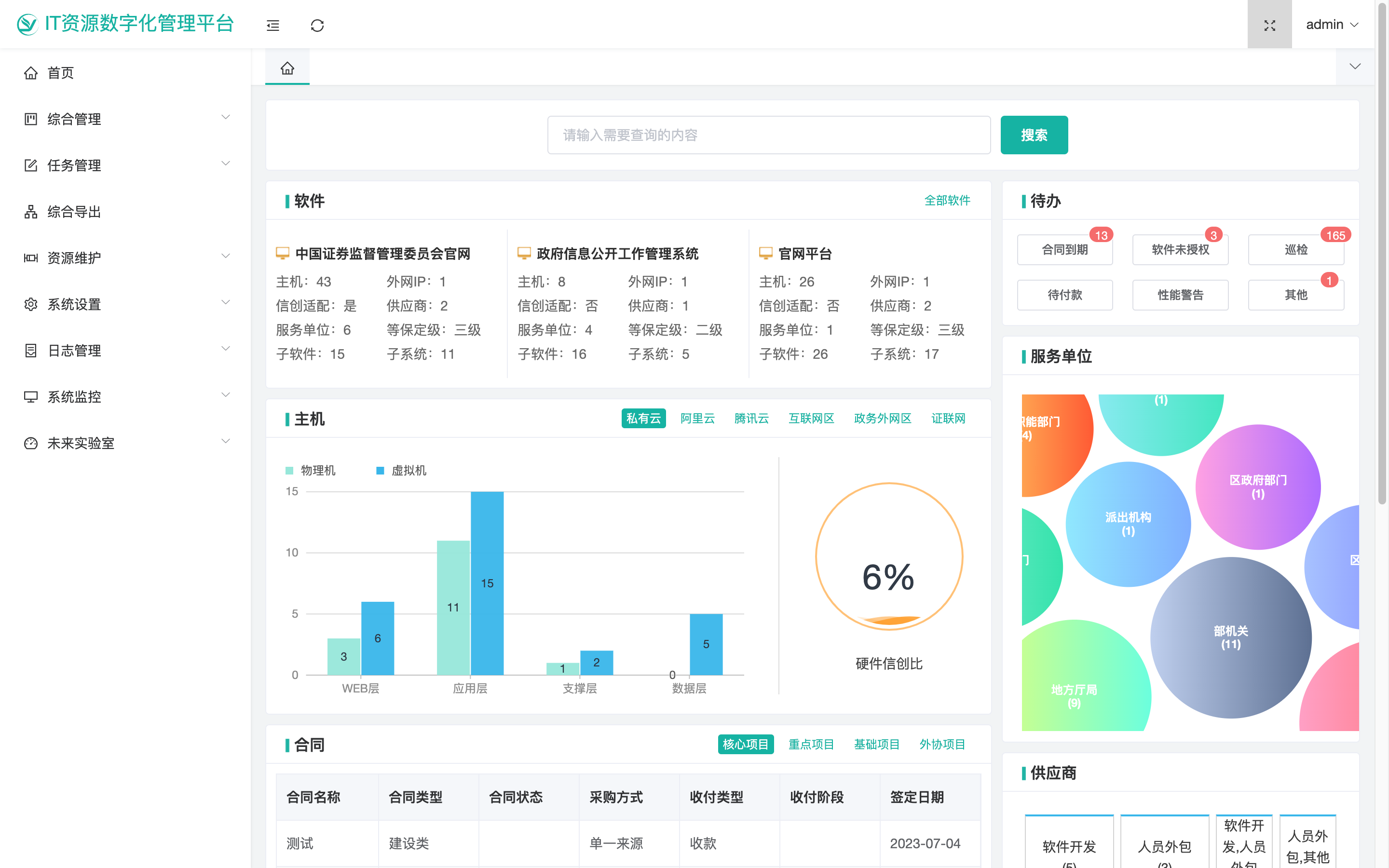Switch host chart to 阿里云 tab
Viewport: 1389px width, 868px height.
pos(697,419)
